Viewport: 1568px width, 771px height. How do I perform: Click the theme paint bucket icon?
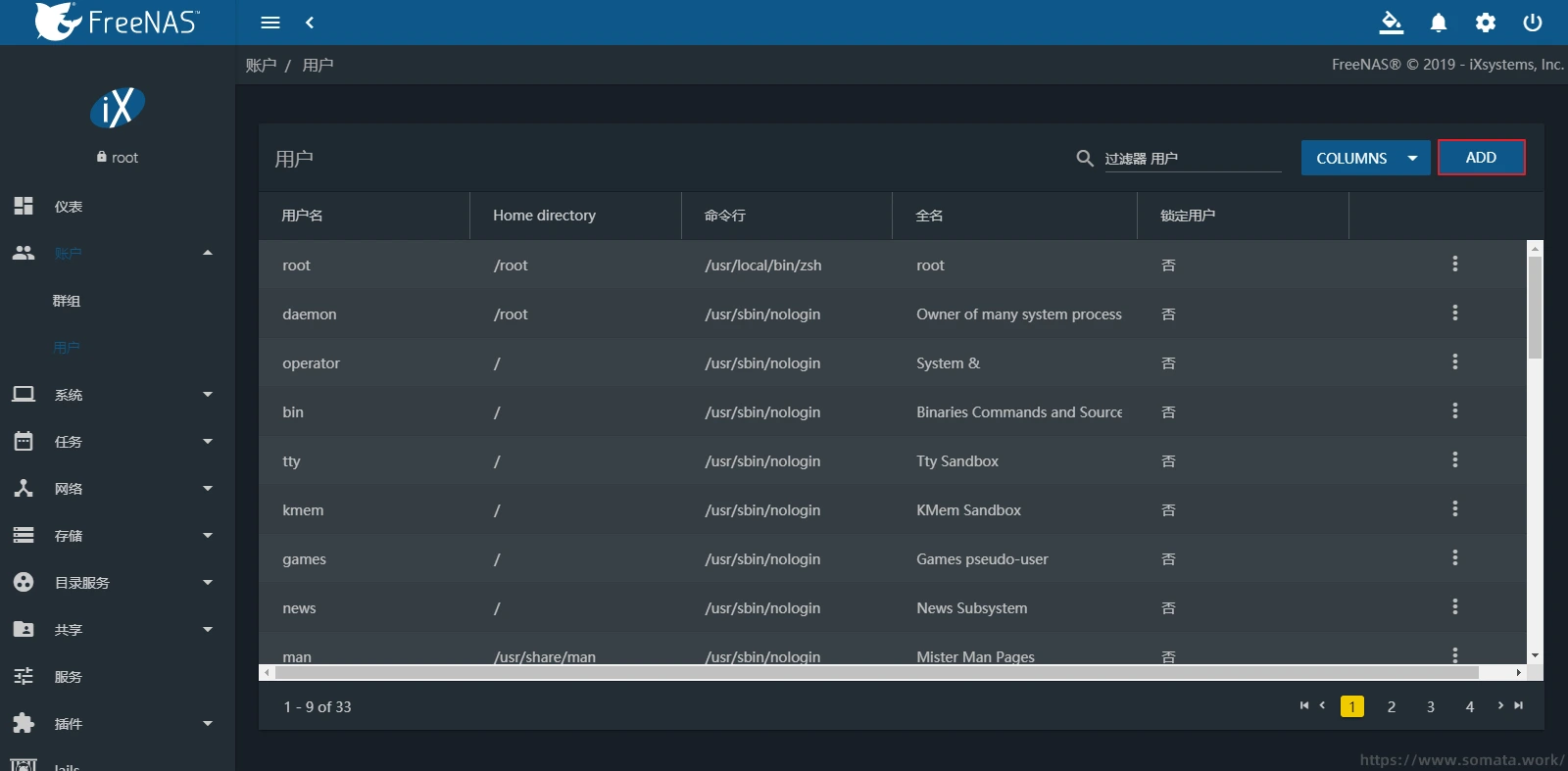pos(1391,23)
